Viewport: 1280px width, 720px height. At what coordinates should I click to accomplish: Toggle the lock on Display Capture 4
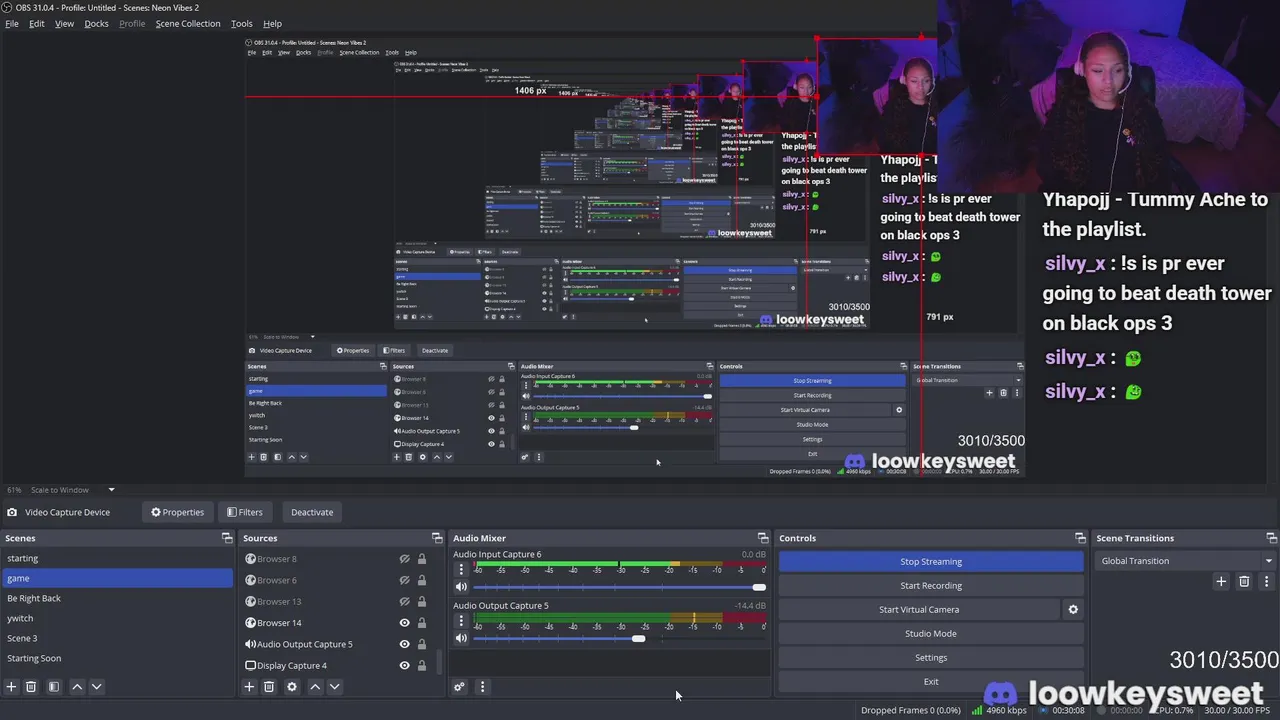[422, 665]
